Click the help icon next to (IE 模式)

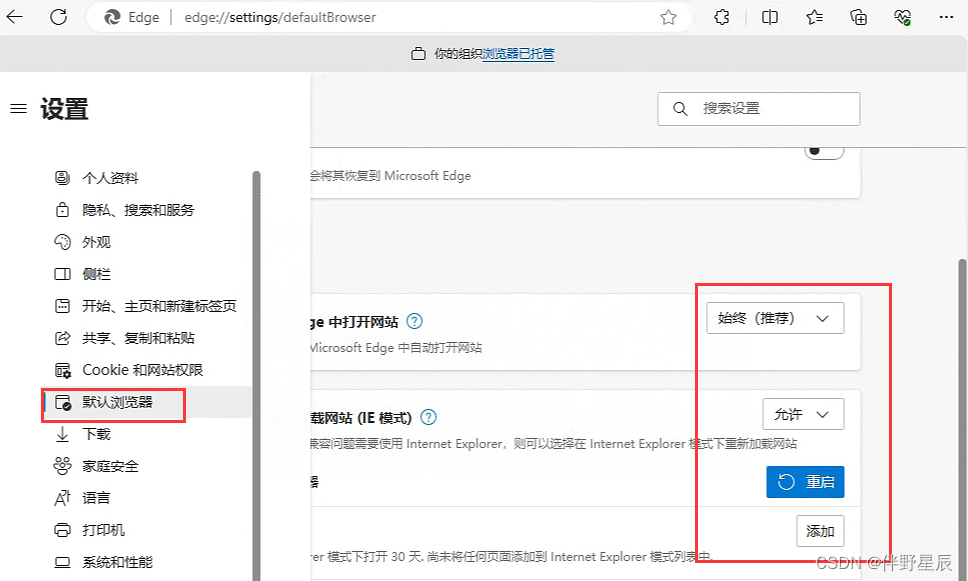coord(428,417)
